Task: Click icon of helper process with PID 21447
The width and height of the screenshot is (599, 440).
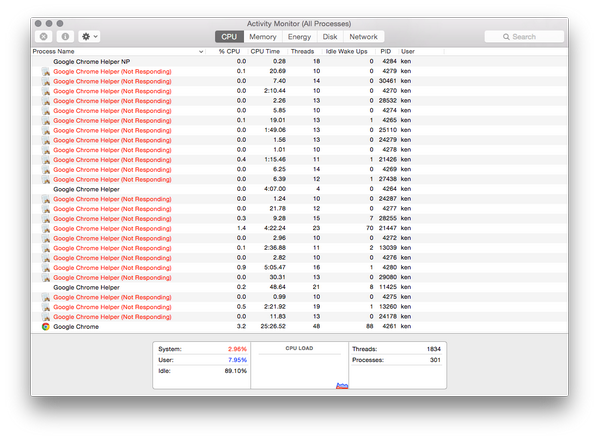Action: 46,228
